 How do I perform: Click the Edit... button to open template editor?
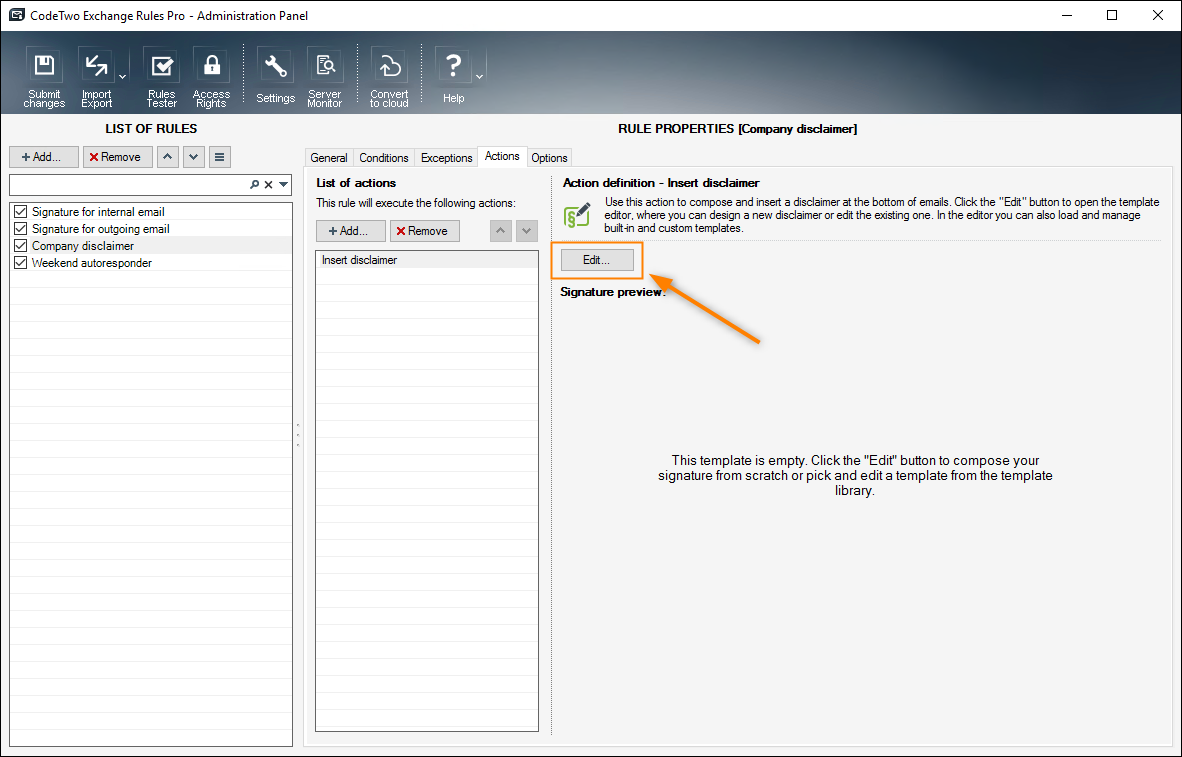tap(597, 260)
